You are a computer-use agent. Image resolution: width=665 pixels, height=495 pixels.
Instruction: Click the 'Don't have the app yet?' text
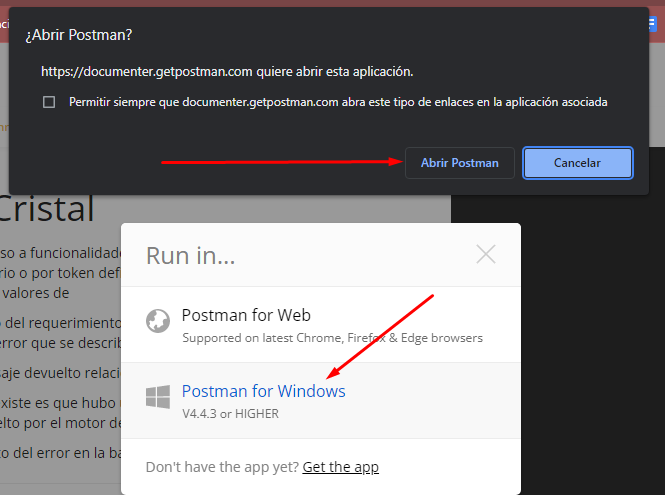[223, 467]
